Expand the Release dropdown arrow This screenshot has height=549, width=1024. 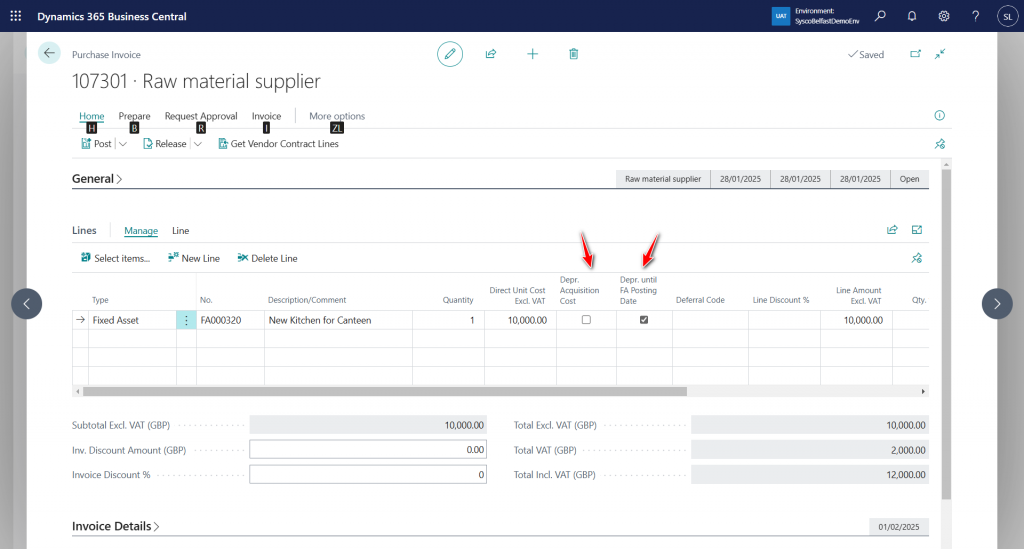click(x=197, y=144)
